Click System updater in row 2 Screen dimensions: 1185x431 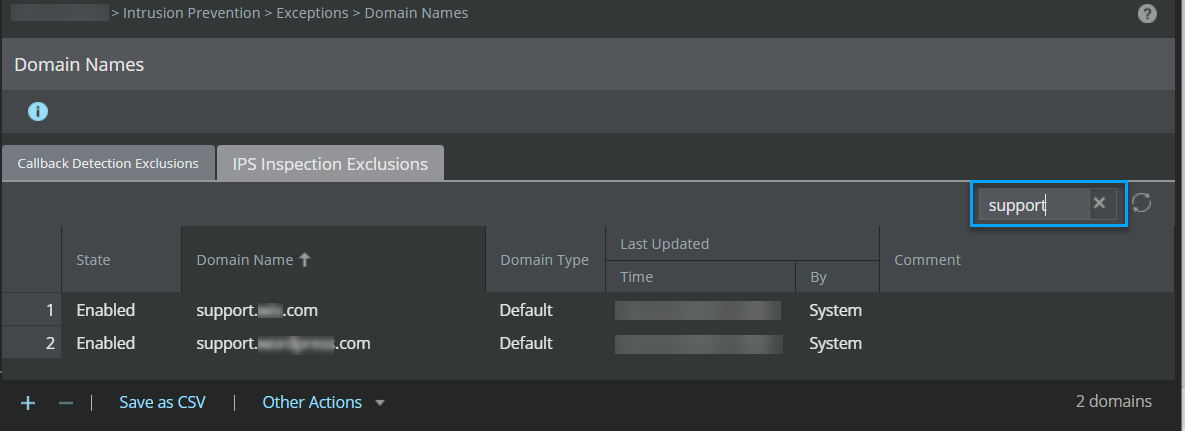[835, 343]
